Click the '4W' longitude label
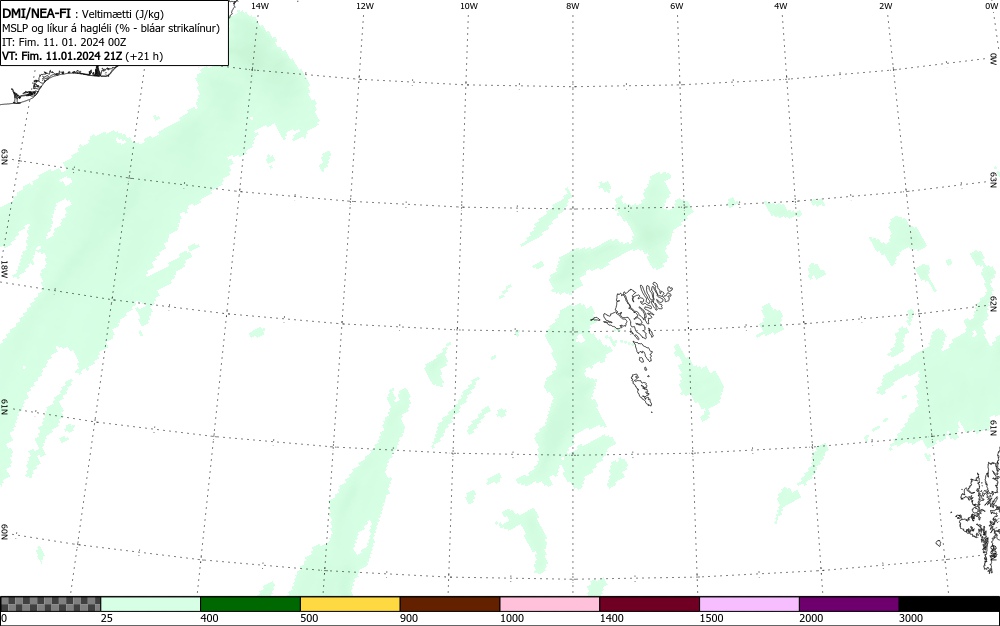 coord(781,6)
